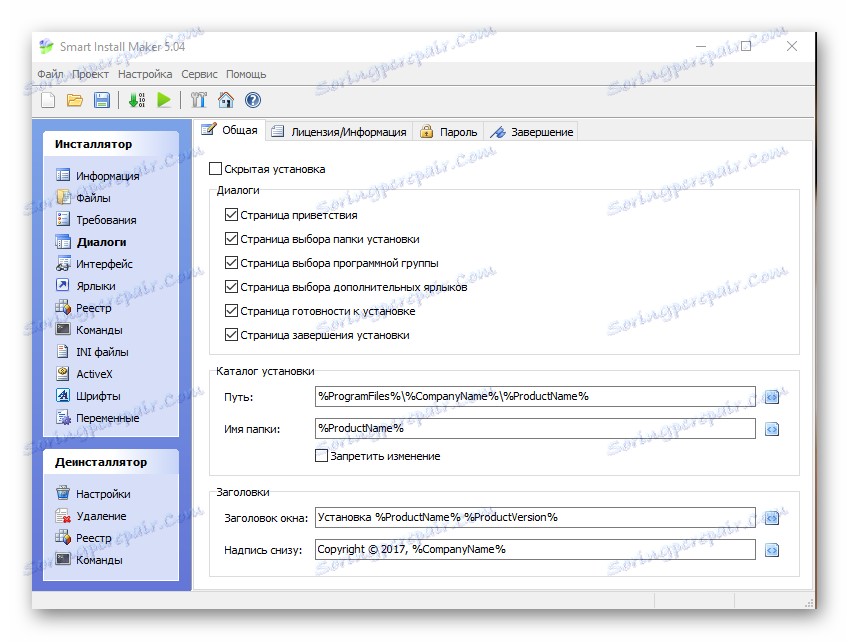Viewport: 849px width, 641px height.
Task: Open the Файл menu
Action: click(50, 74)
